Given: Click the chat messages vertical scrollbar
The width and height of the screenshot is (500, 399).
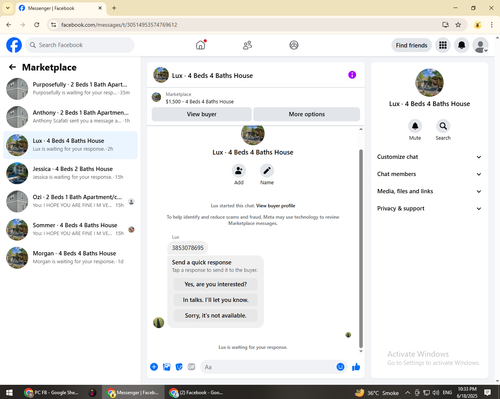Looking at the screenshot, I should coord(361,248).
